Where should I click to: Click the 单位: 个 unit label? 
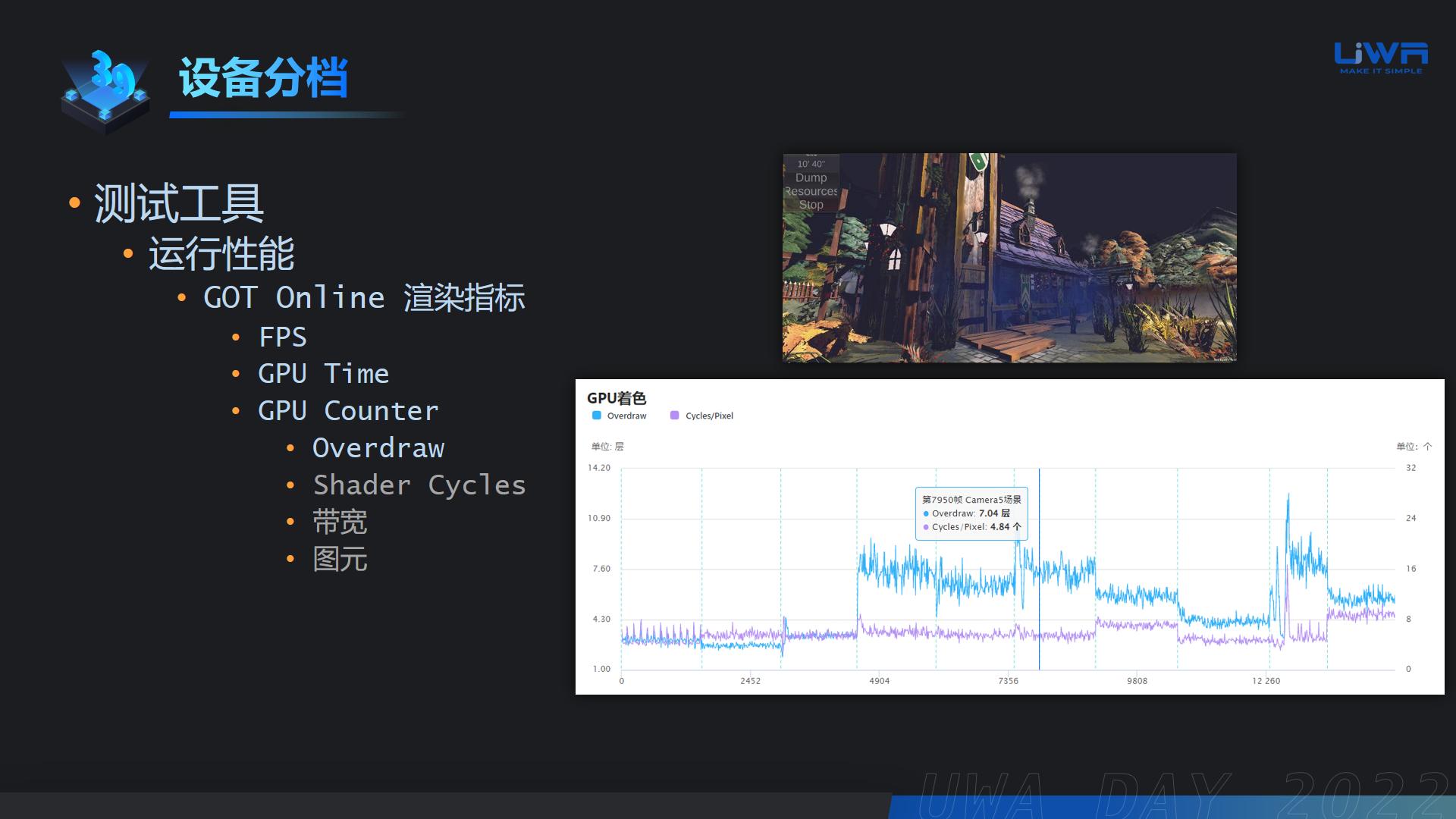tap(1414, 447)
